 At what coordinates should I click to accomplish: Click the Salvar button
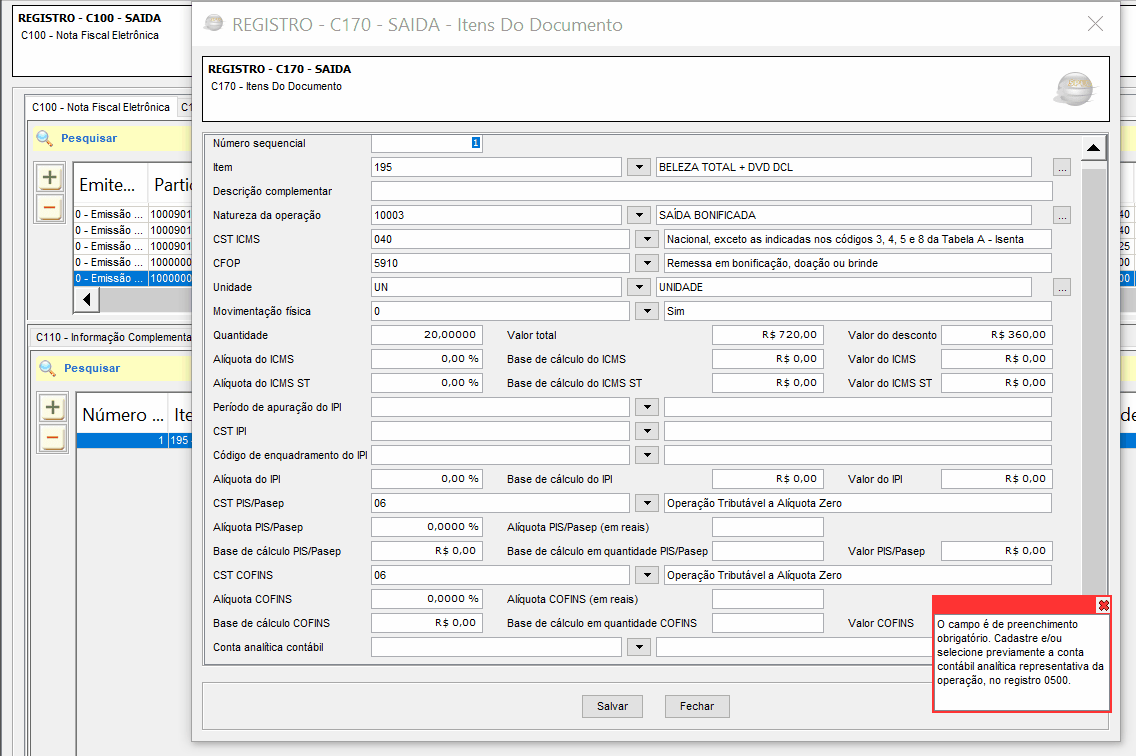612,706
